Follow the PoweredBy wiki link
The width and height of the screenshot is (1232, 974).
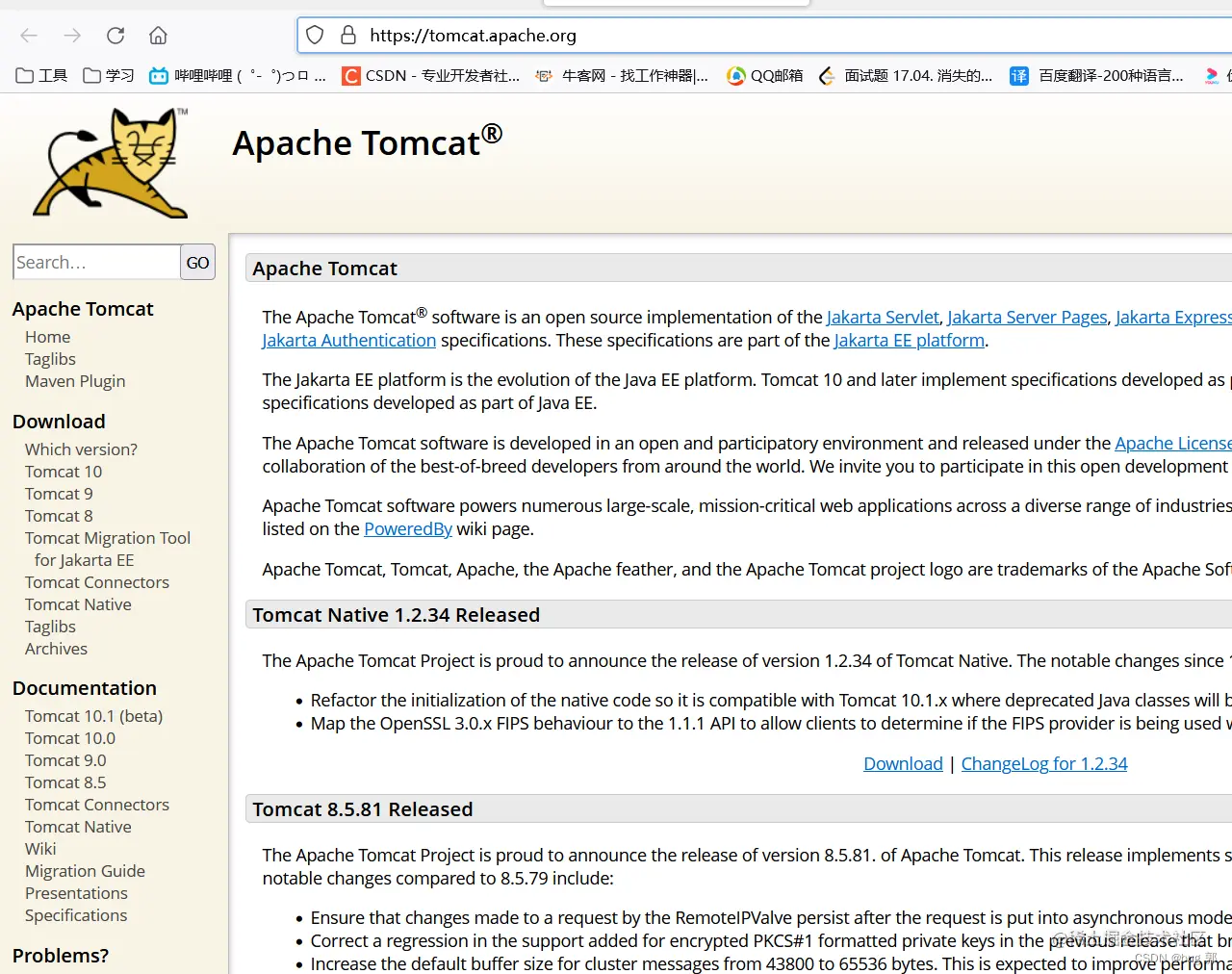click(x=408, y=528)
